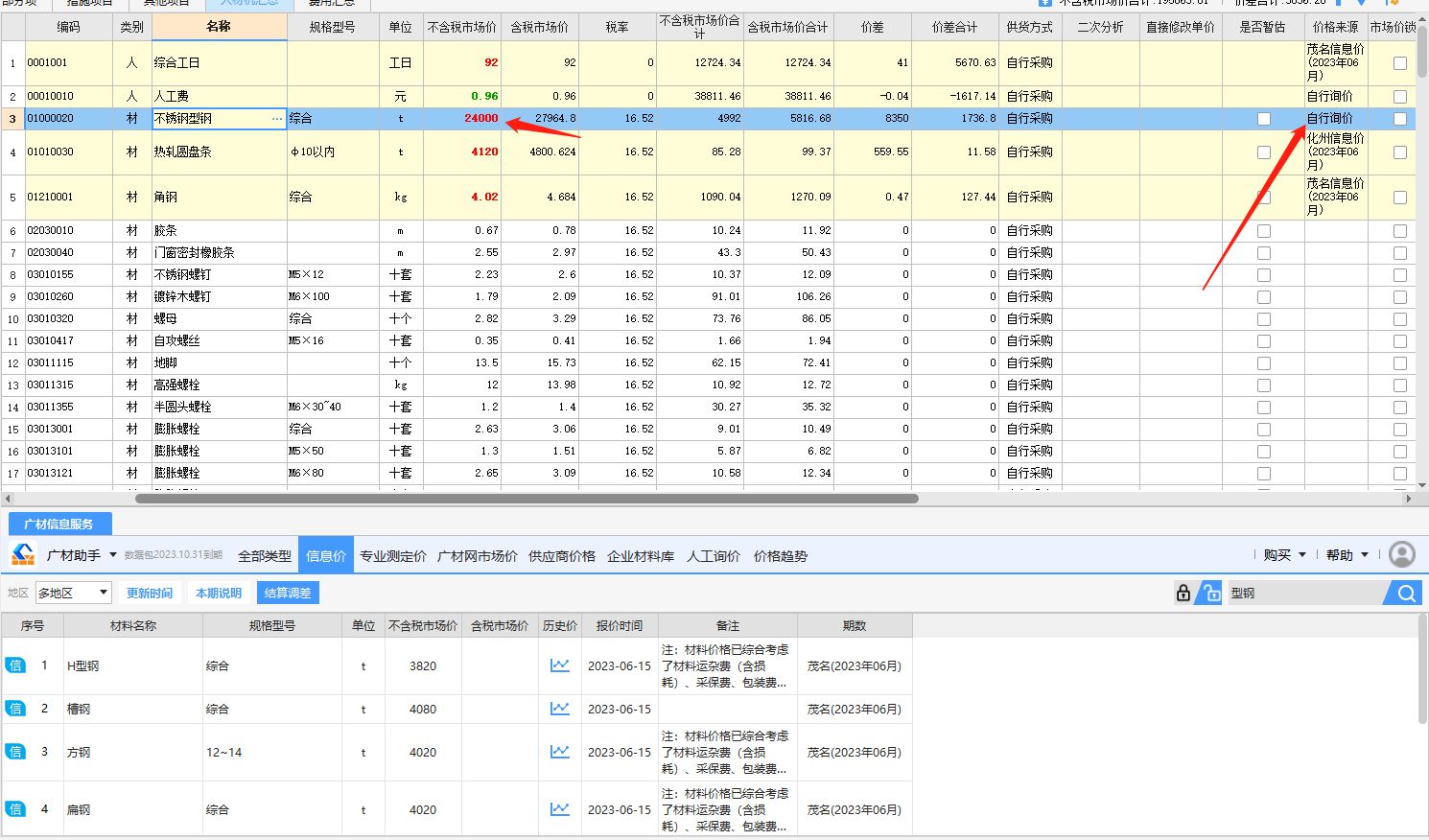The height and width of the screenshot is (840, 1429).
Task: Click the 不含税市场价 header in top table
Action: (x=462, y=27)
